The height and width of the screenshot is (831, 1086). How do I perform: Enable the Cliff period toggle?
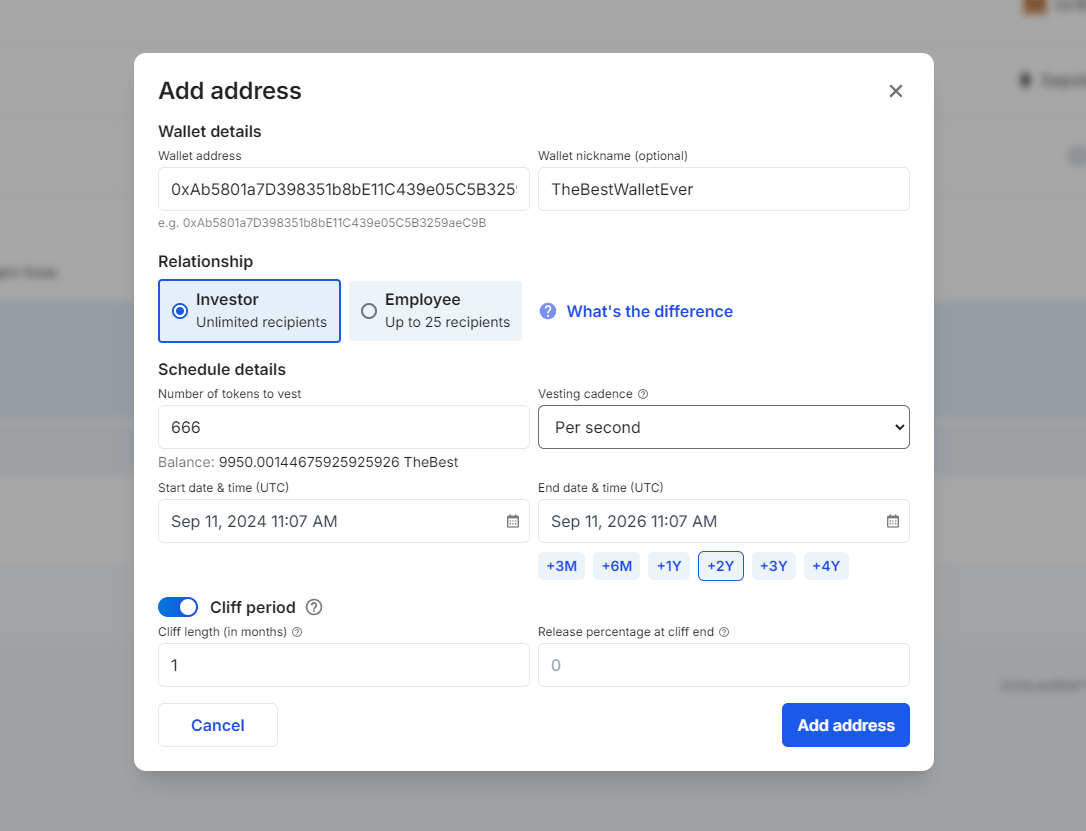(178, 607)
